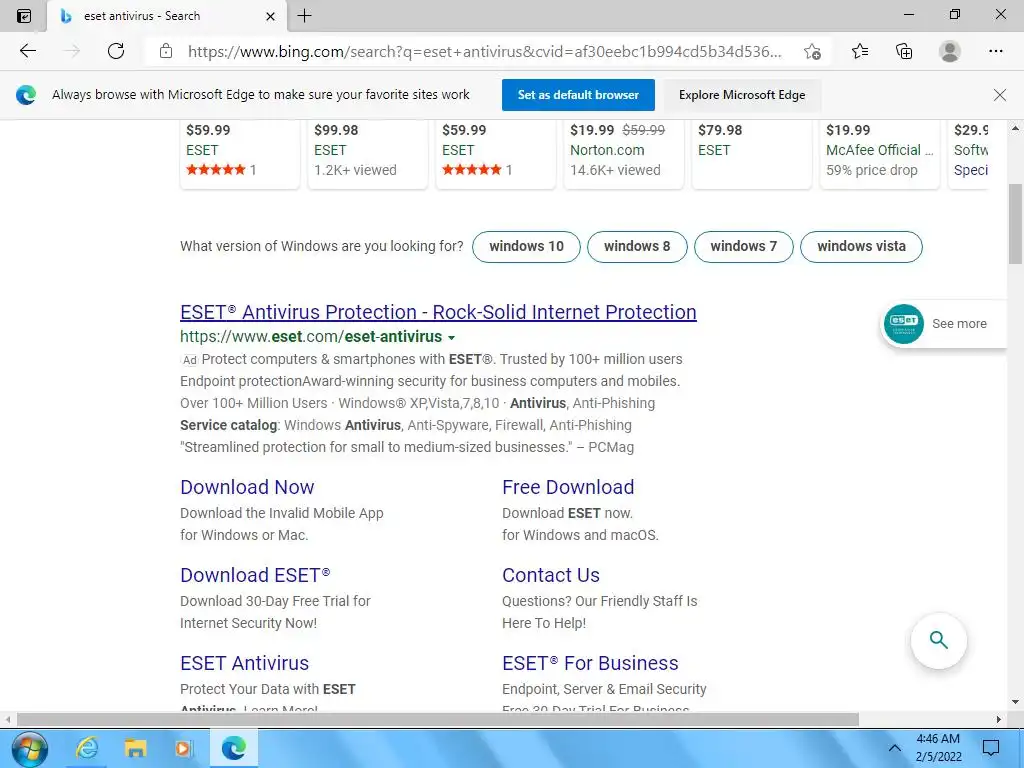
Task: Launch Internet Explorer from the taskbar
Action: coord(87,748)
